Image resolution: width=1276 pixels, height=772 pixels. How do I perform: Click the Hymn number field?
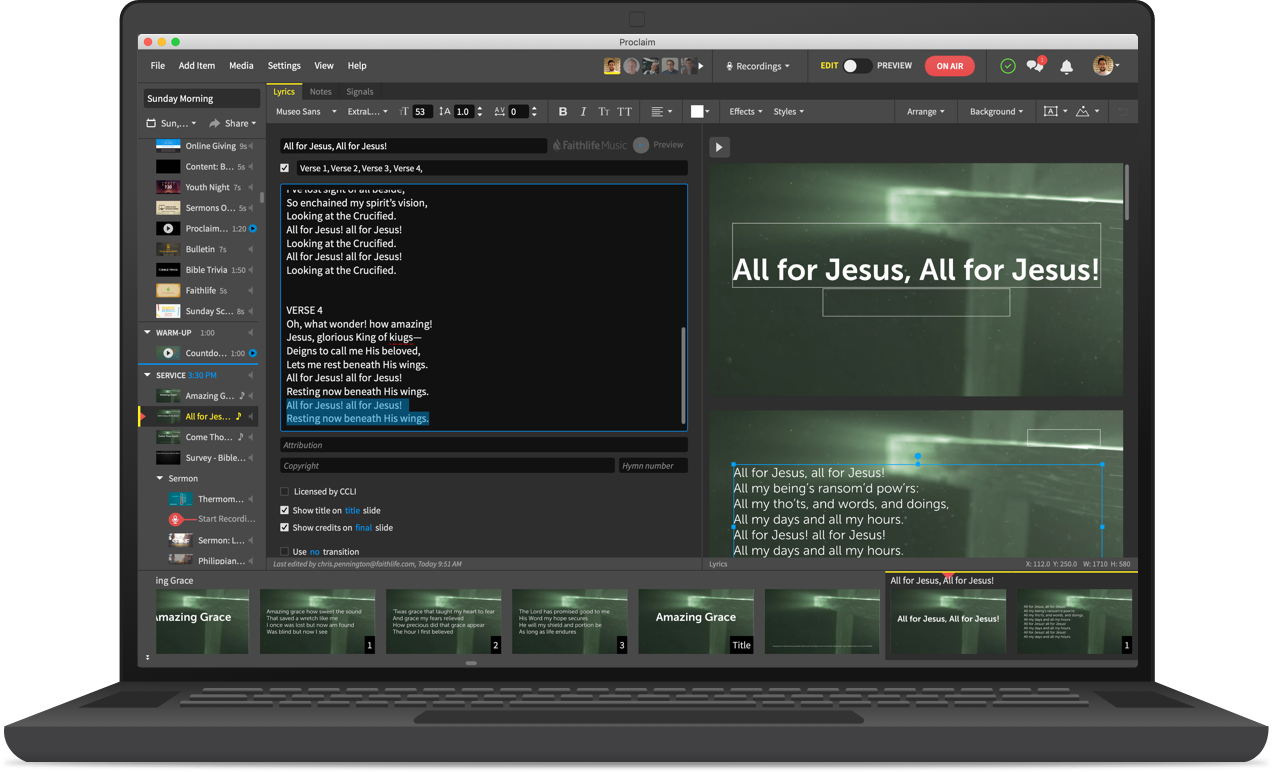[653, 466]
